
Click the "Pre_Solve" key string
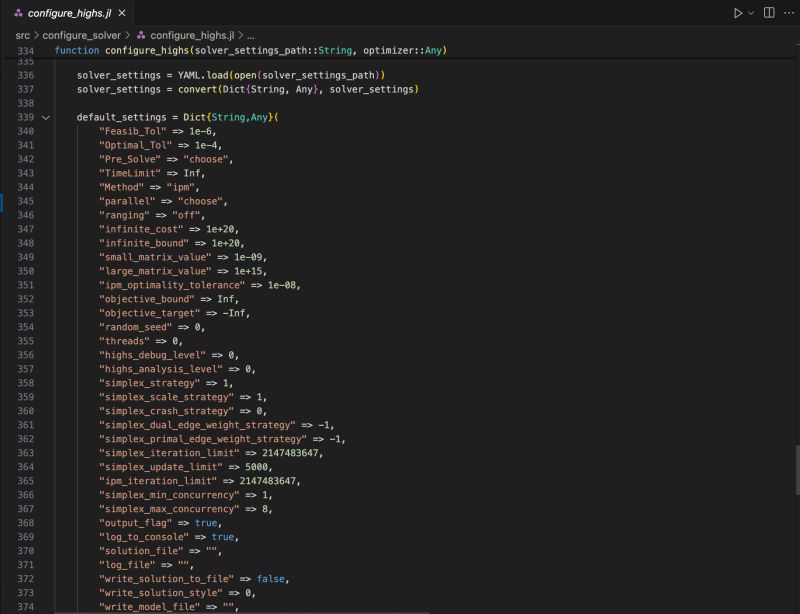pyautogui.click(x=130, y=159)
